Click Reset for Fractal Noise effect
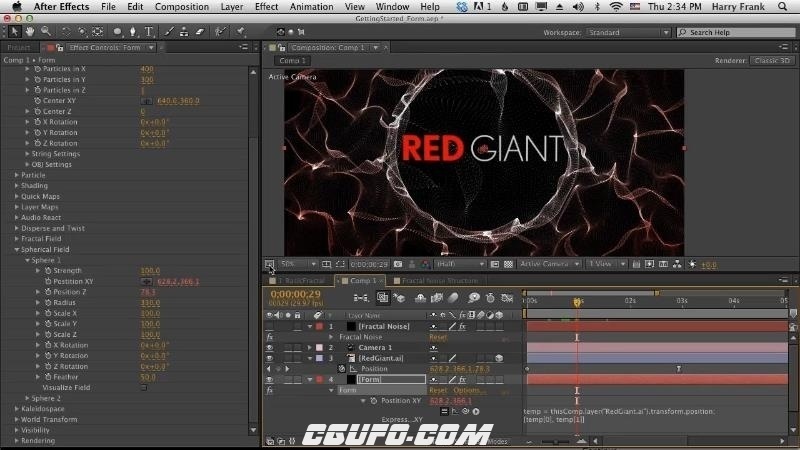This screenshot has width=800, height=450. click(438, 337)
